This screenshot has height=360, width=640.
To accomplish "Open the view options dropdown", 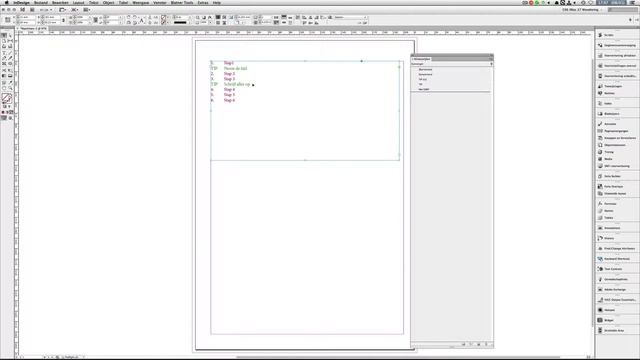I will [x=63, y=9].
